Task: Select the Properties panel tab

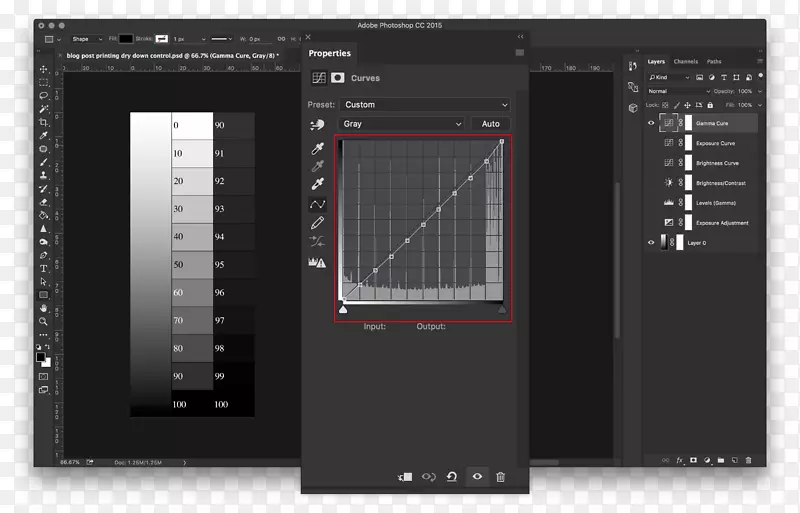Action: click(x=330, y=53)
